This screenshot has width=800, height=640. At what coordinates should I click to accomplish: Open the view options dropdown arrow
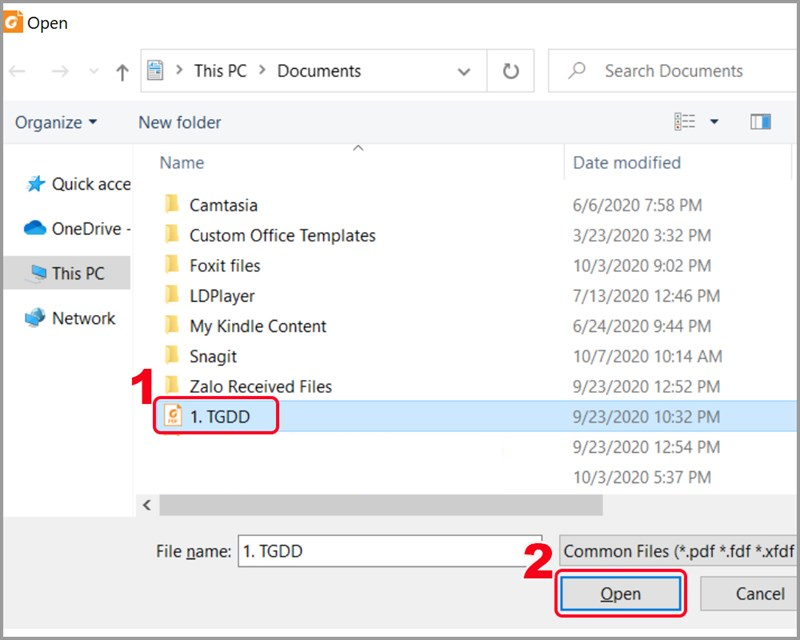coord(714,122)
